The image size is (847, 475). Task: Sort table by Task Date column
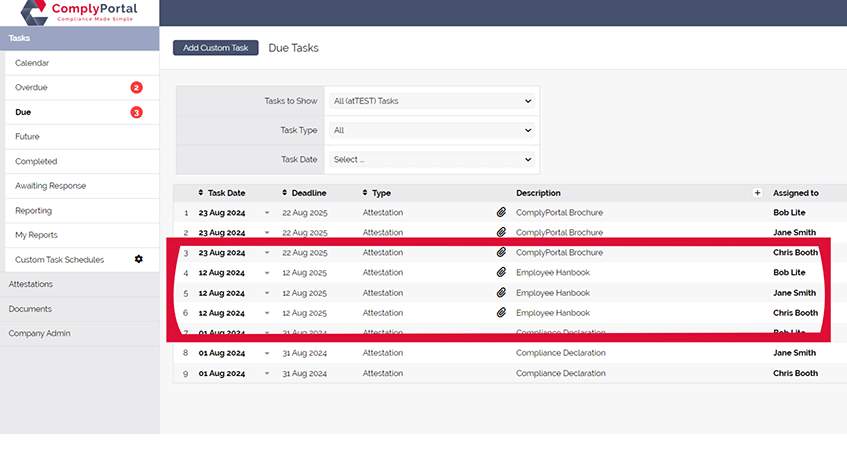point(225,193)
